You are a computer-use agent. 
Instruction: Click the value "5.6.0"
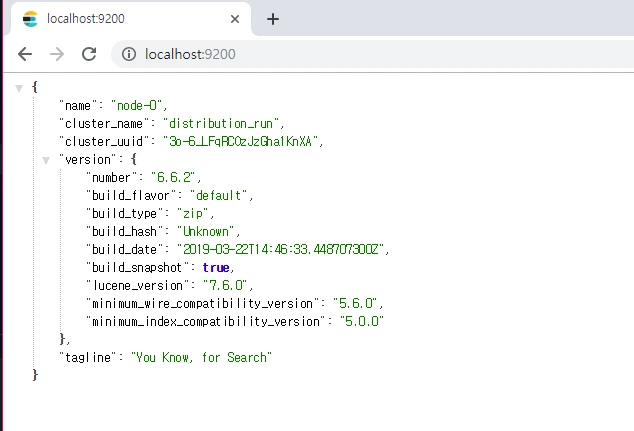click(x=355, y=303)
